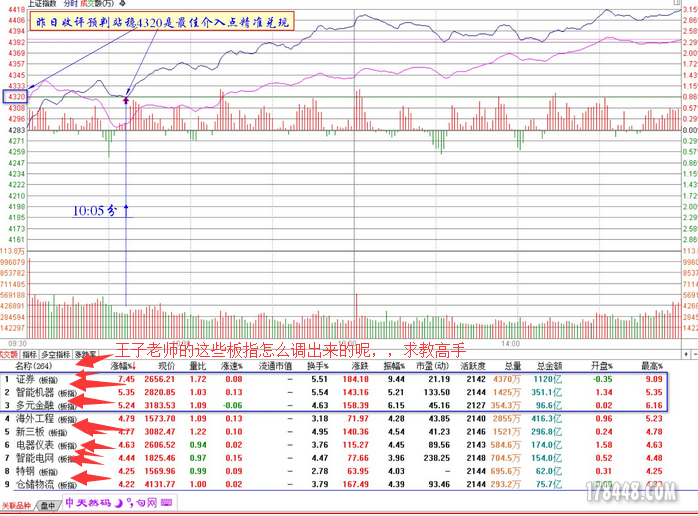The height and width of the screenshot is (516, 698).
Task: Sort by the 换手% column header
Action: (317, 366)
